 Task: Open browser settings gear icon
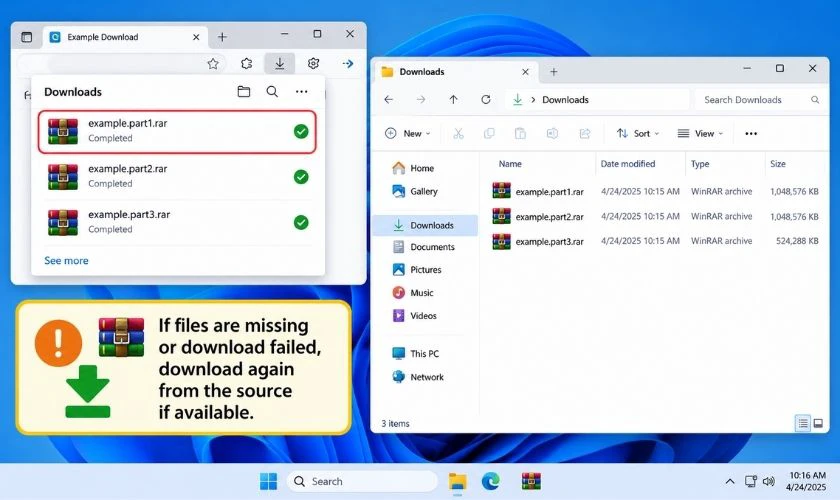pyautogui.click(x=313, y=64)
